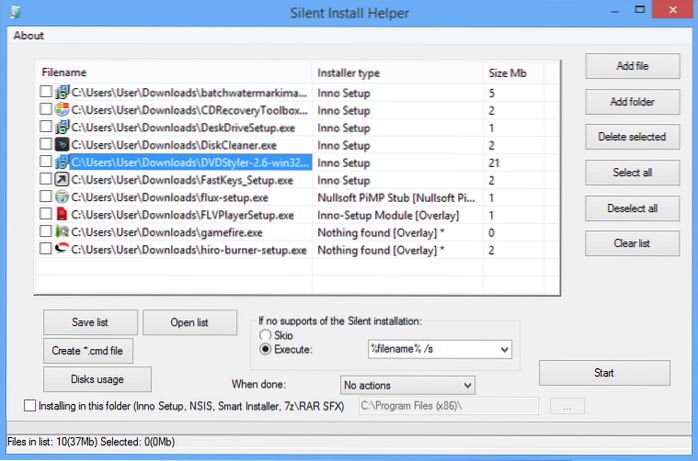Check the DeskDriveSetup.exe checkbox
The width and height of the screenshot is (698, 461).
[45, 128]
